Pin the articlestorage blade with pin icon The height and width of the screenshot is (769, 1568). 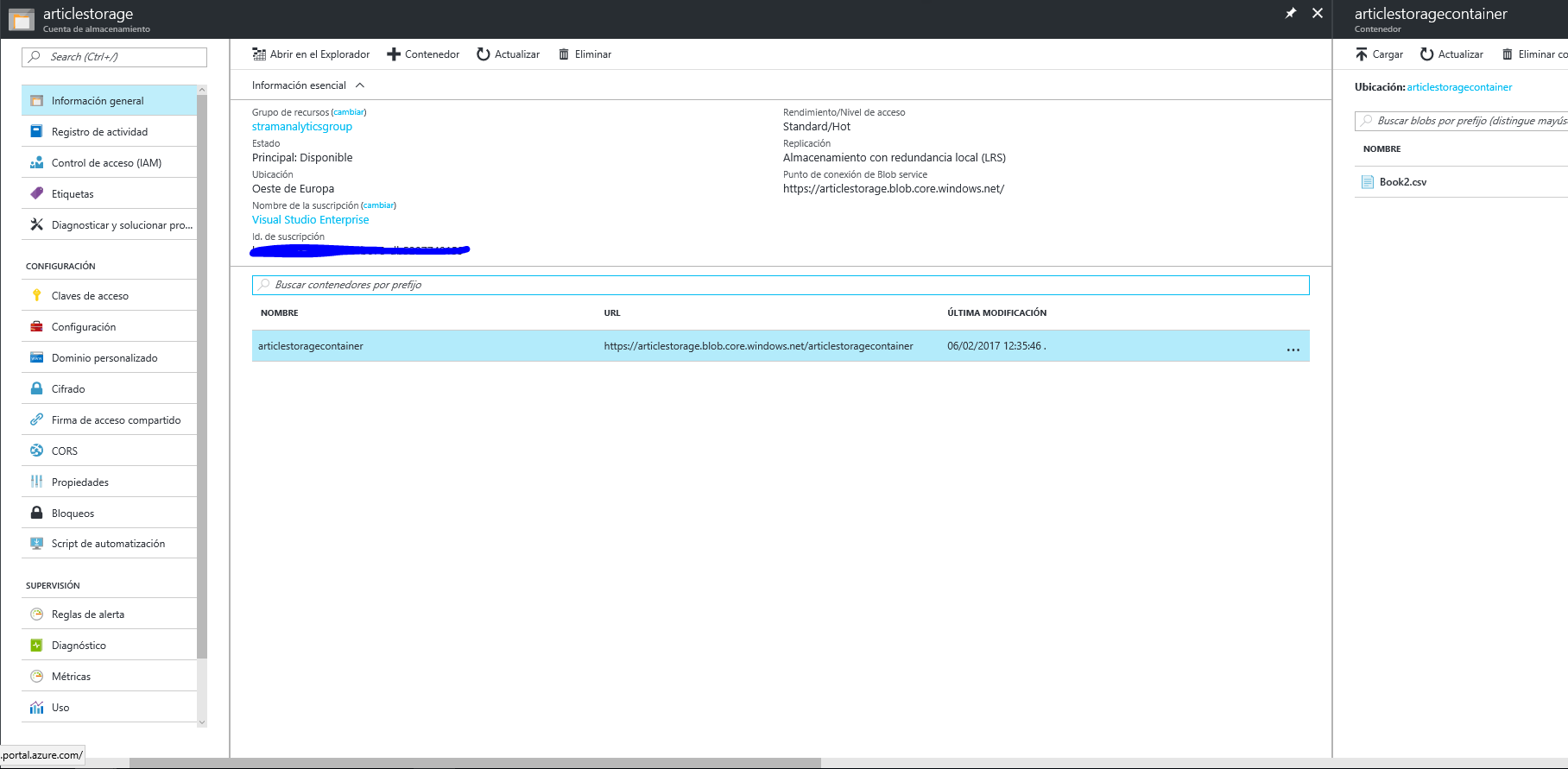[1291, 13]
